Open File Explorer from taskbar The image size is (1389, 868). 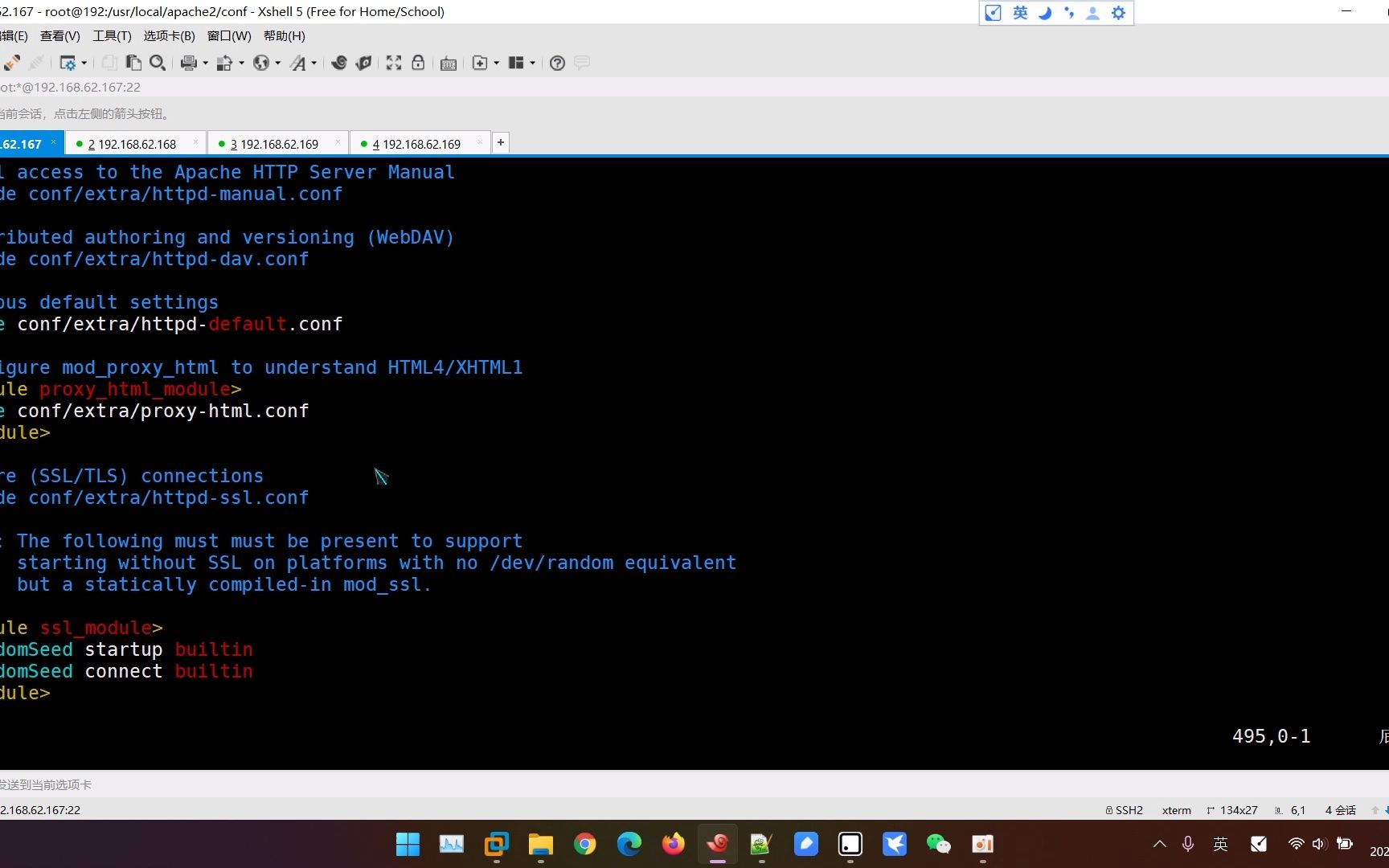(540, 844)
